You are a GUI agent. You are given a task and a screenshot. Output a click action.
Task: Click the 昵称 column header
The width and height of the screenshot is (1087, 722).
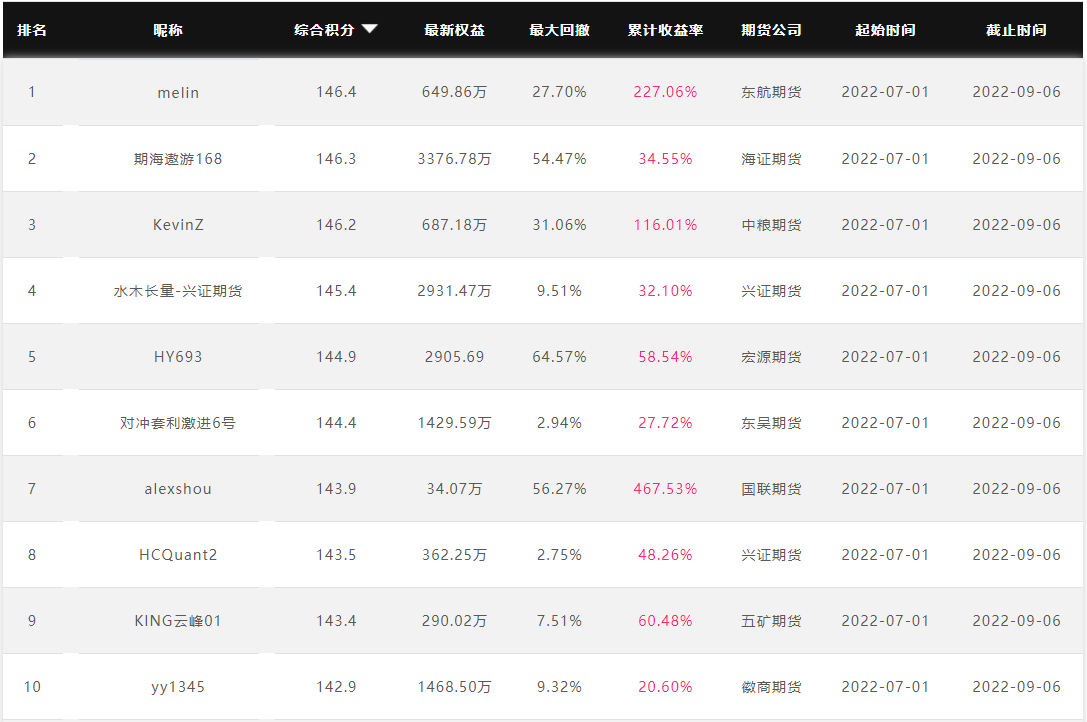pos(168,30)
